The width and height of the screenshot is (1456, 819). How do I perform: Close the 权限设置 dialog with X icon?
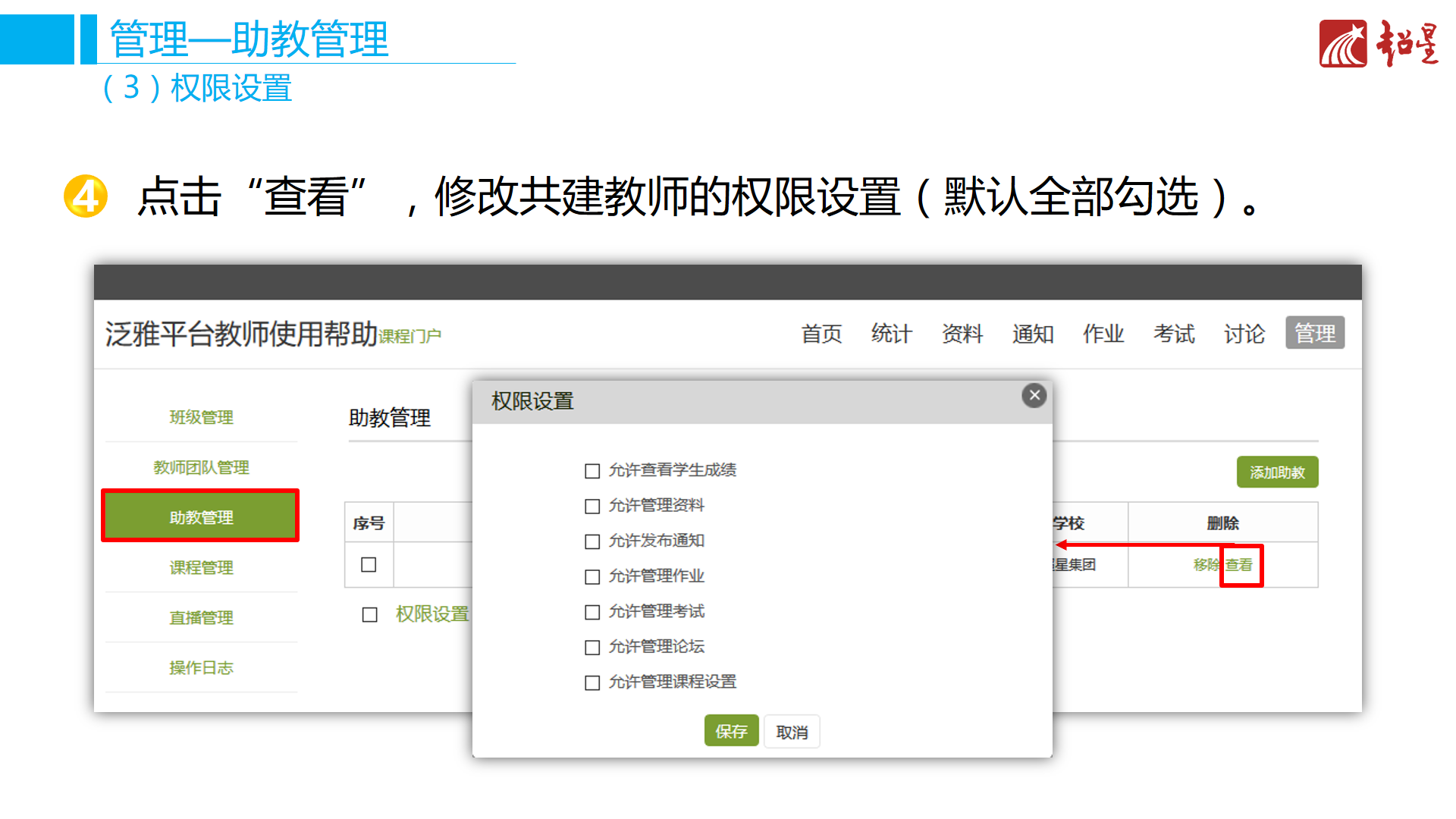1034,395
